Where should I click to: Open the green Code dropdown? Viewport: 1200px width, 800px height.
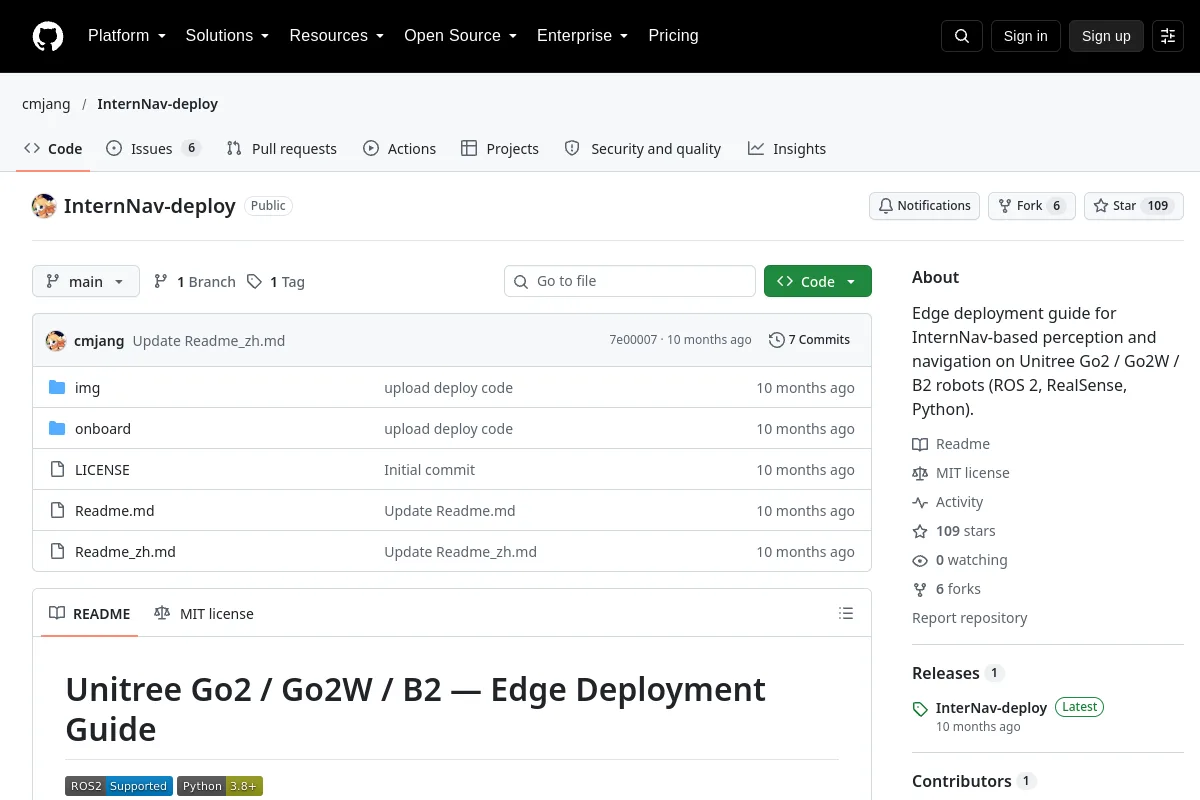818,281
